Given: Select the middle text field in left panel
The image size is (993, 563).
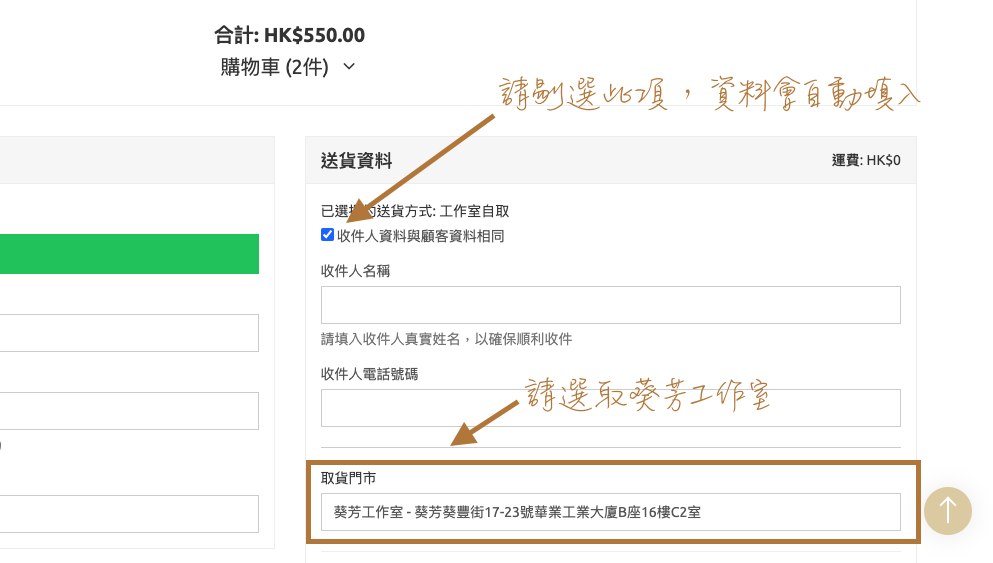Looking at the screenshot, I should [129, 410].
